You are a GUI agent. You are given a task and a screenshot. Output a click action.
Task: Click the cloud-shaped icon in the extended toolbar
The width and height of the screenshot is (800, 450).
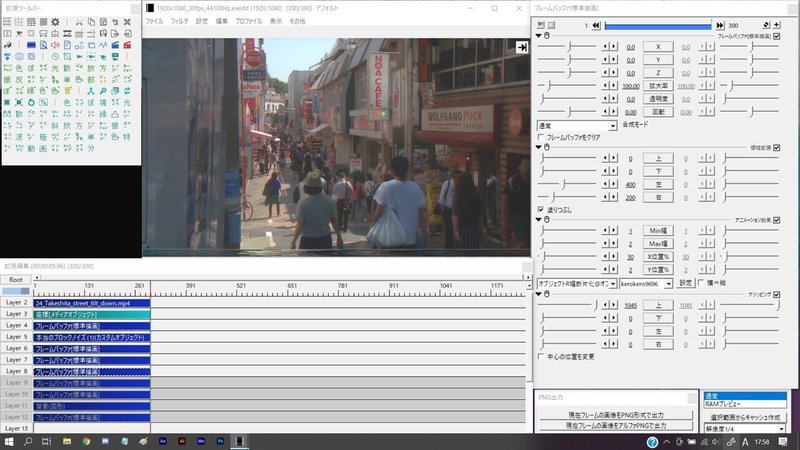click(115, 114)
